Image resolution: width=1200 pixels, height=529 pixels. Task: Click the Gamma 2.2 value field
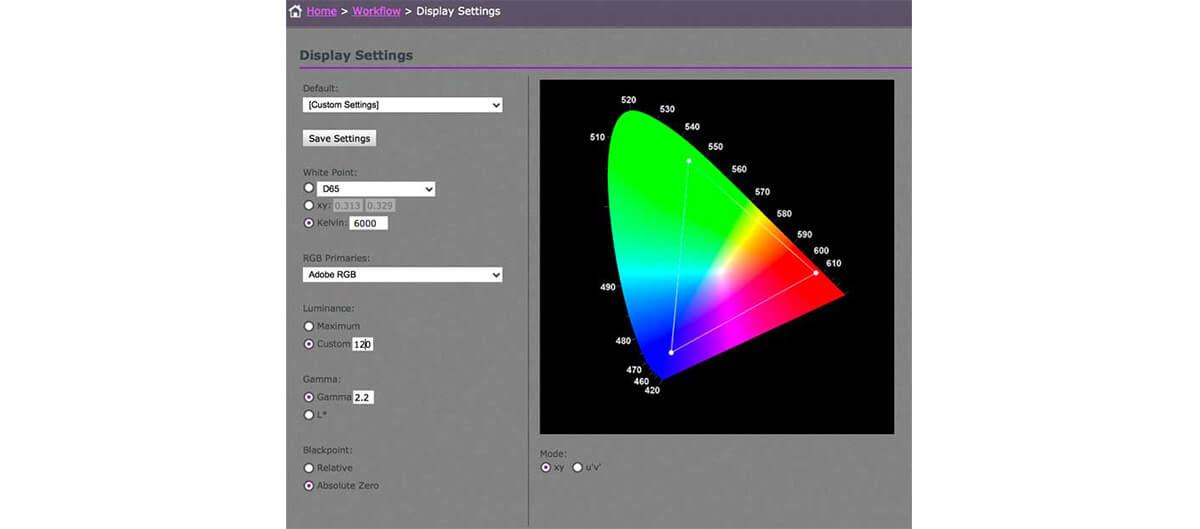pos(363,397)
